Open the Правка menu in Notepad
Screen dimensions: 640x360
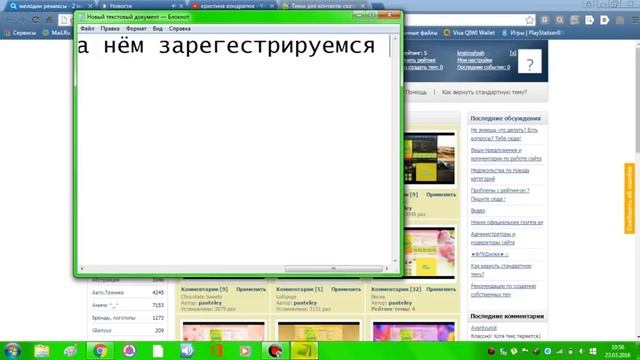(x=110, y=29)
